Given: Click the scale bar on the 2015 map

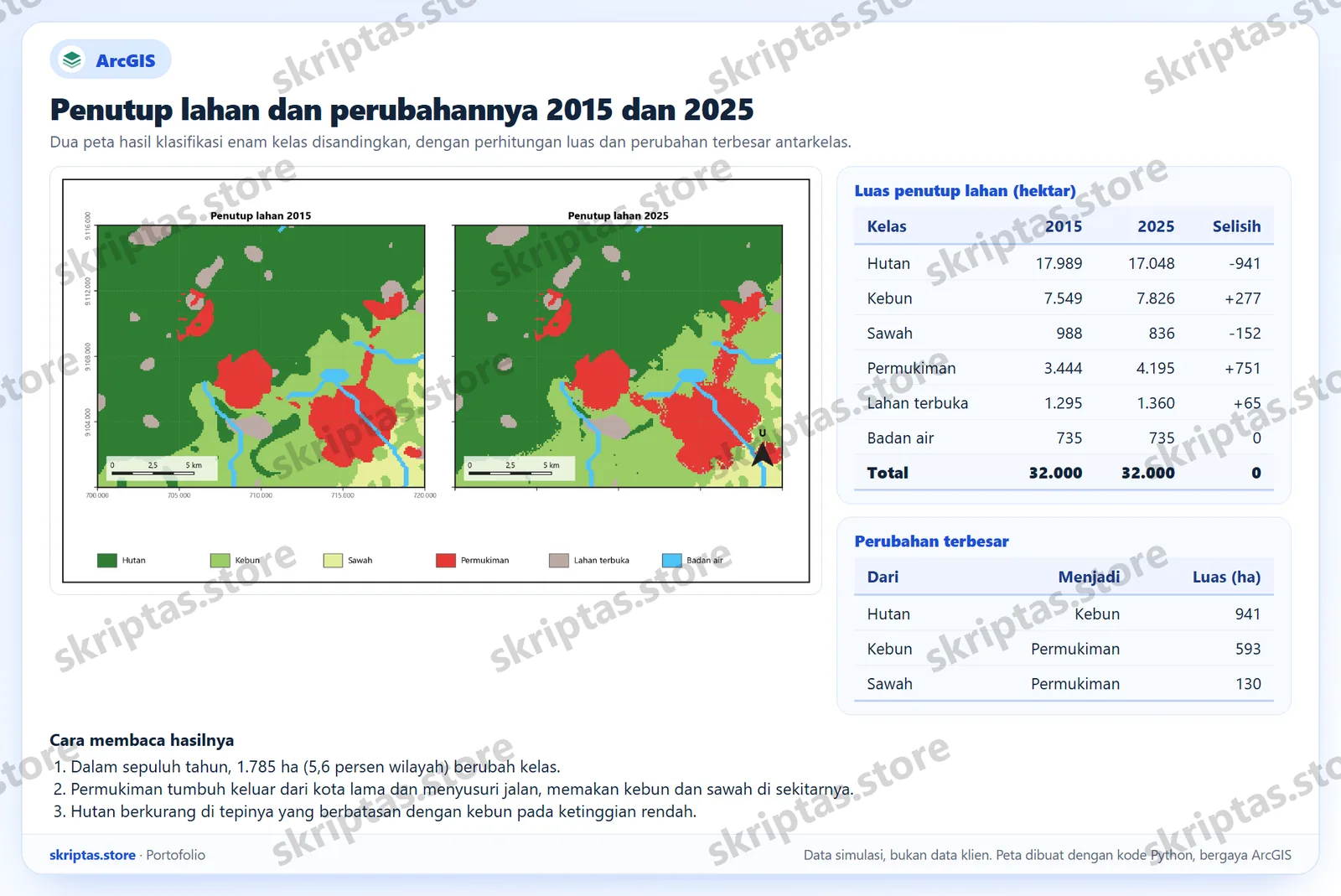Looking at the screenshot, I should [x=161, y=469].
